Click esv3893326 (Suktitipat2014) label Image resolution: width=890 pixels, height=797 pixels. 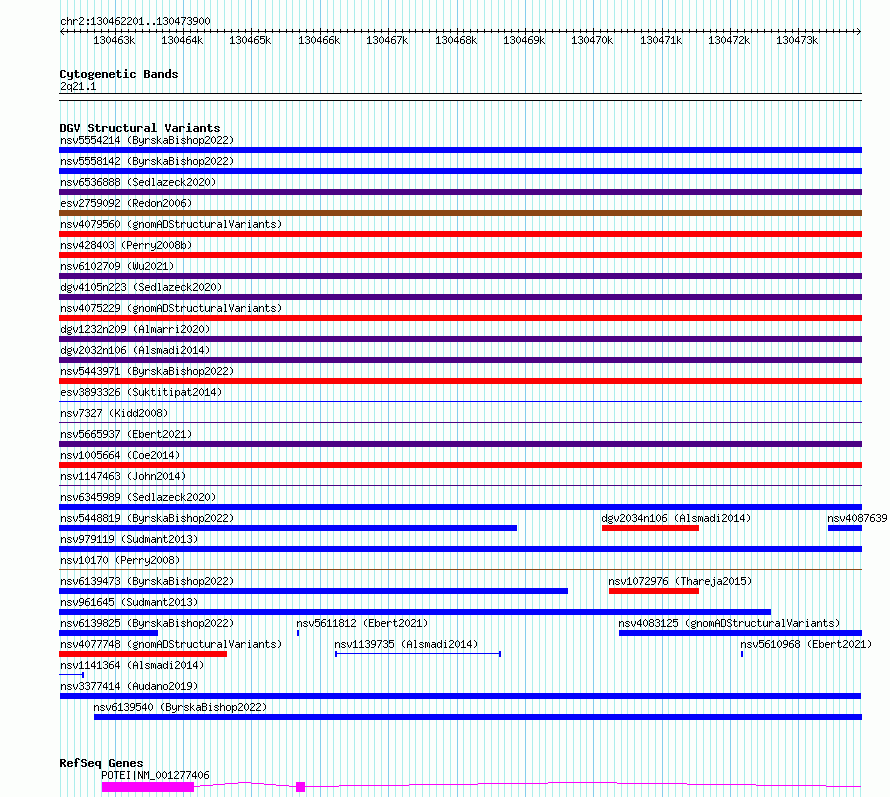point(141,392)
